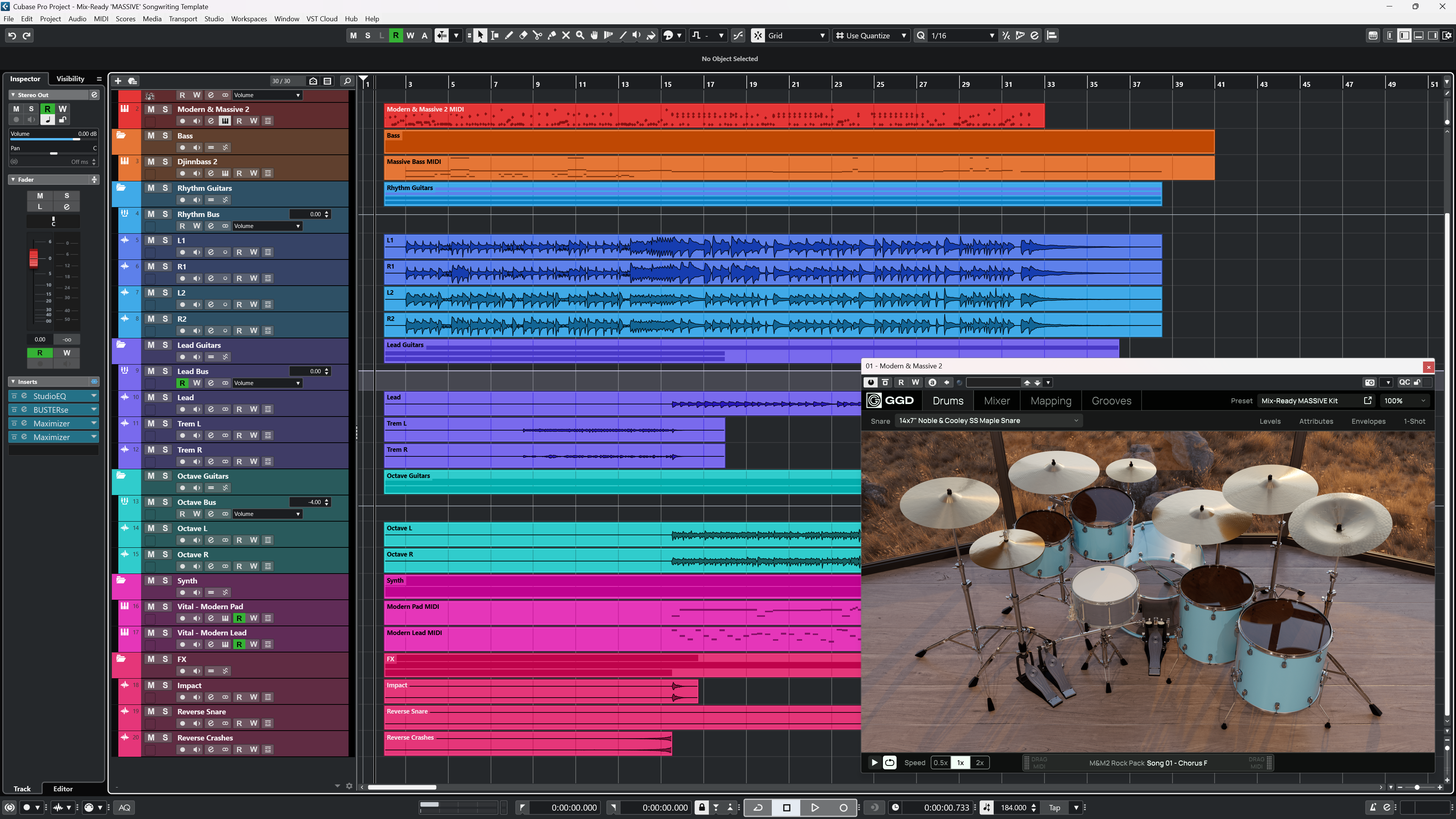Select the Zoom magnifier tool
The width and height of the screenshot is (1456, 819).
580,36
